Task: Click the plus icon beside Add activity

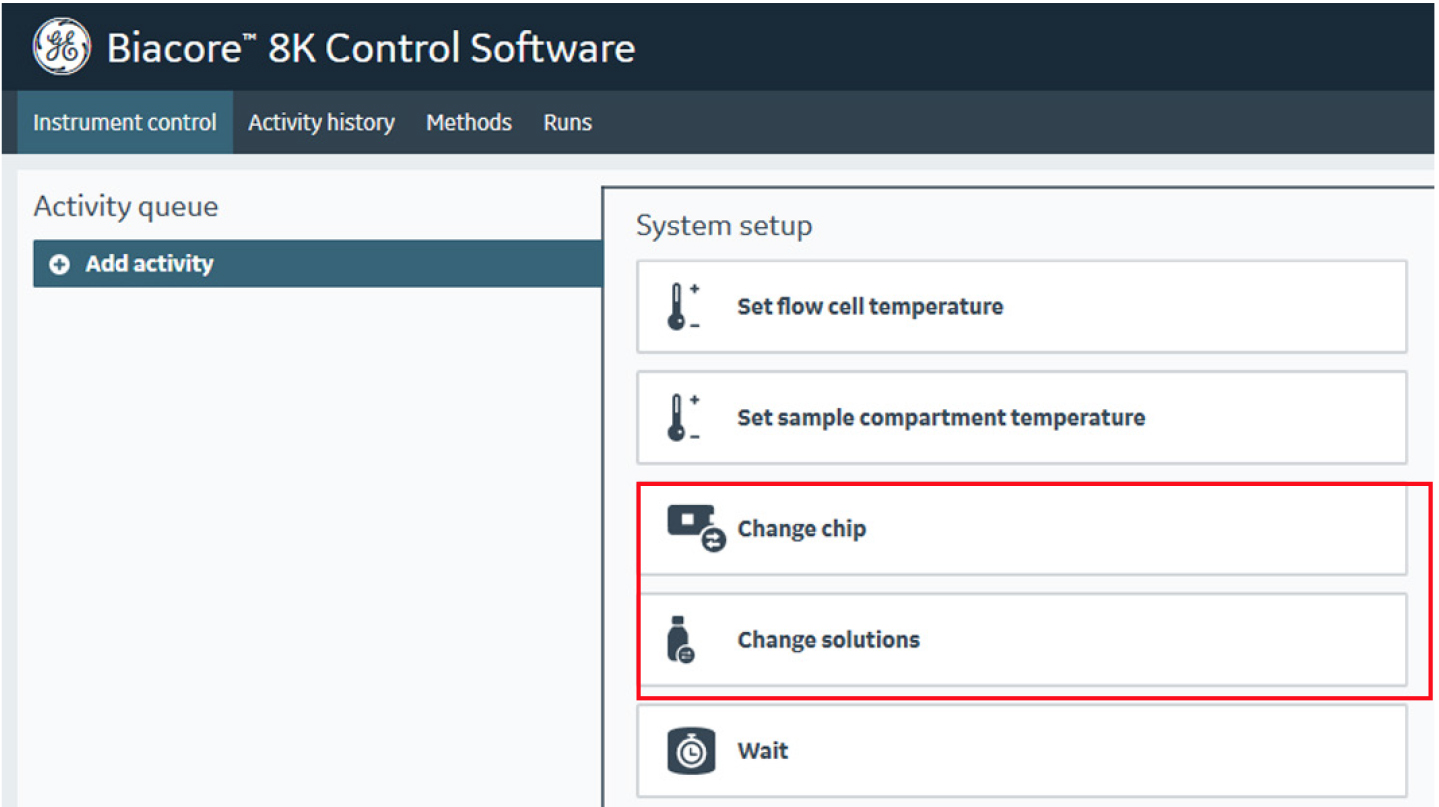Action: (60, 265)
